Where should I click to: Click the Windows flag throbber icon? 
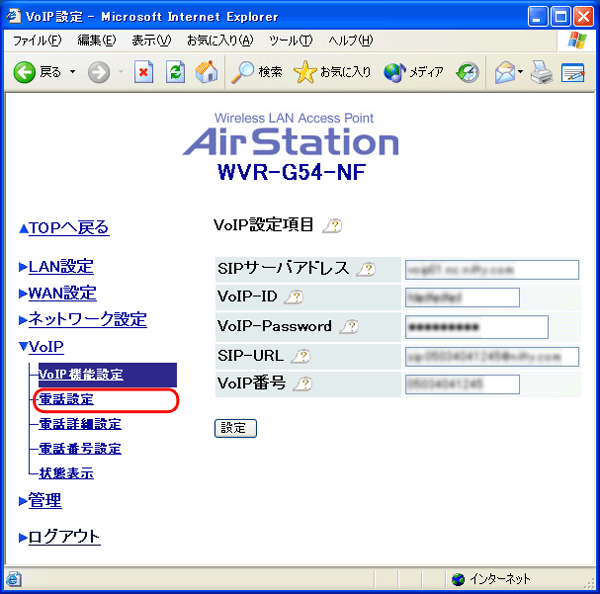tap(577, 40)
